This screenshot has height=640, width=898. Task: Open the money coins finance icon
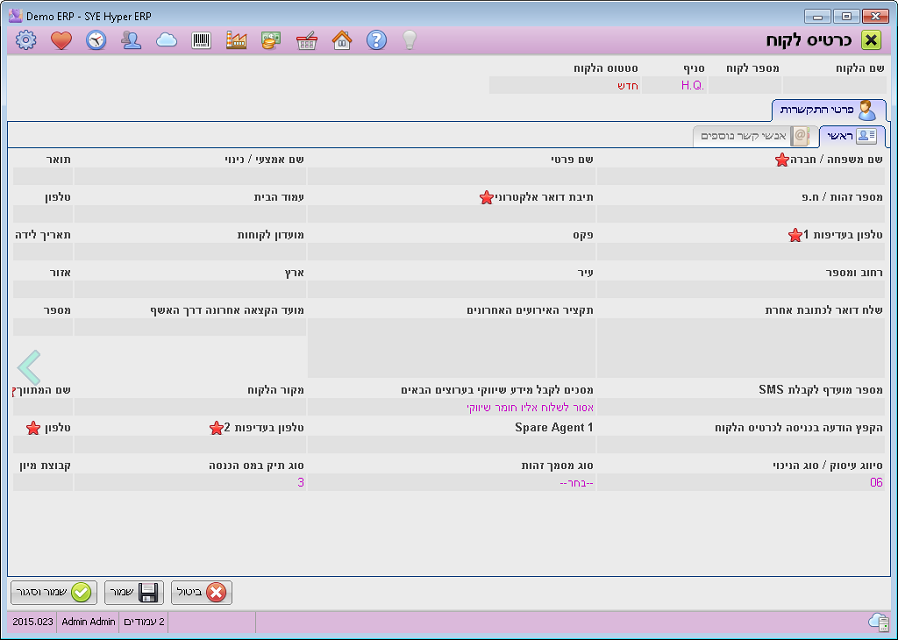pos(271,40)
